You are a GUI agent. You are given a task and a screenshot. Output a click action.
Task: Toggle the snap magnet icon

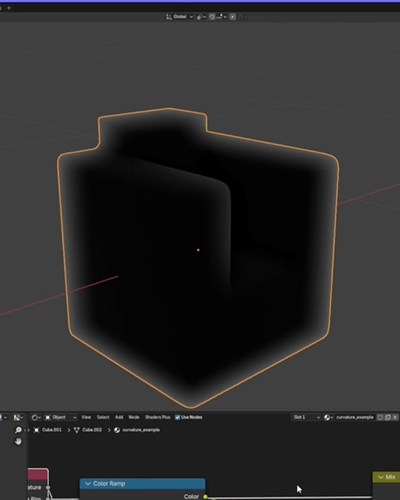[x=212, y=17]
